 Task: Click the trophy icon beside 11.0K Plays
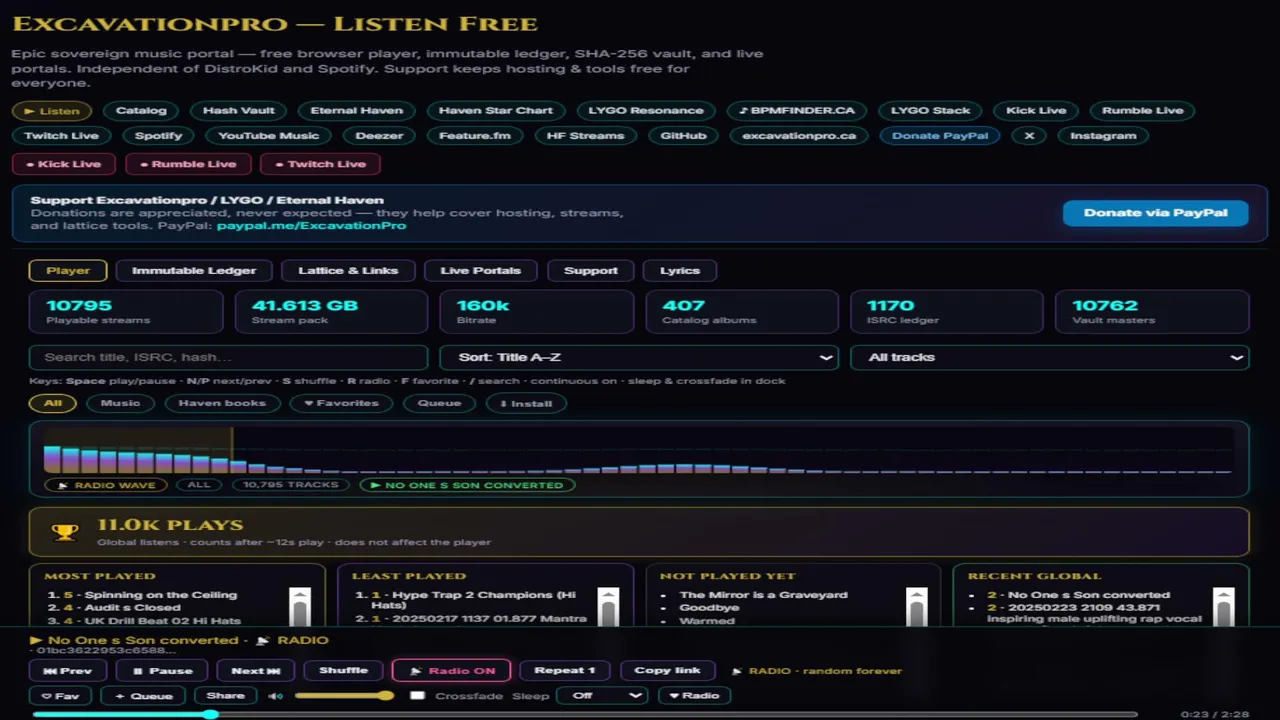click(x=65, y=532)
